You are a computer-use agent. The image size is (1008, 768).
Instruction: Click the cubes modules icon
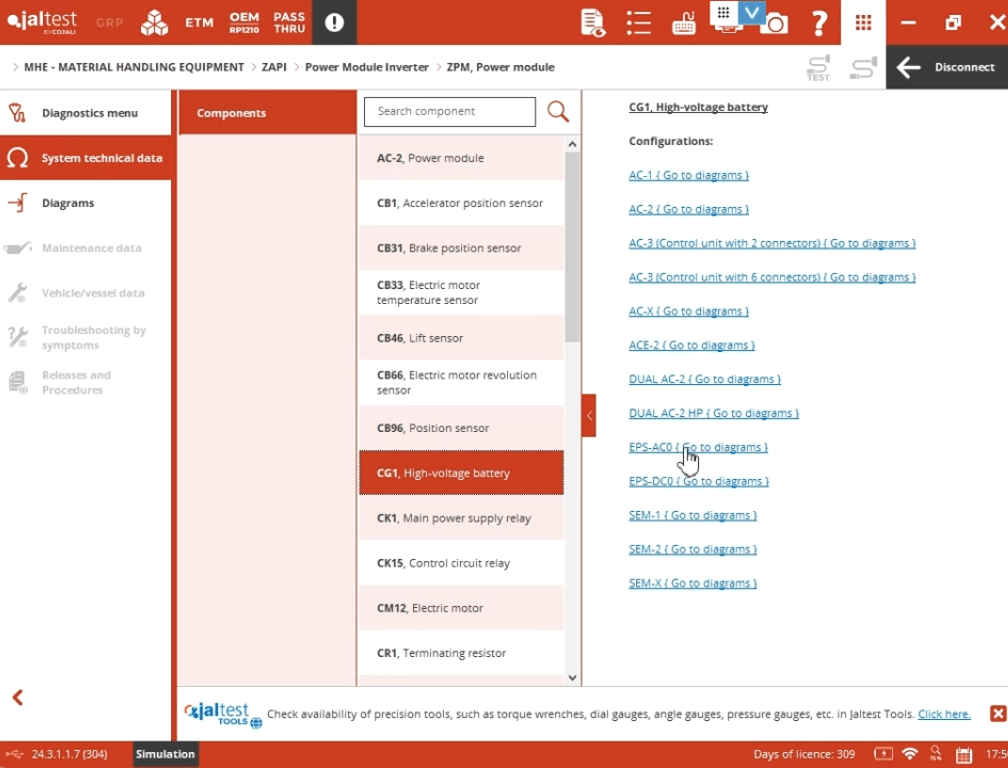[154, 22]
